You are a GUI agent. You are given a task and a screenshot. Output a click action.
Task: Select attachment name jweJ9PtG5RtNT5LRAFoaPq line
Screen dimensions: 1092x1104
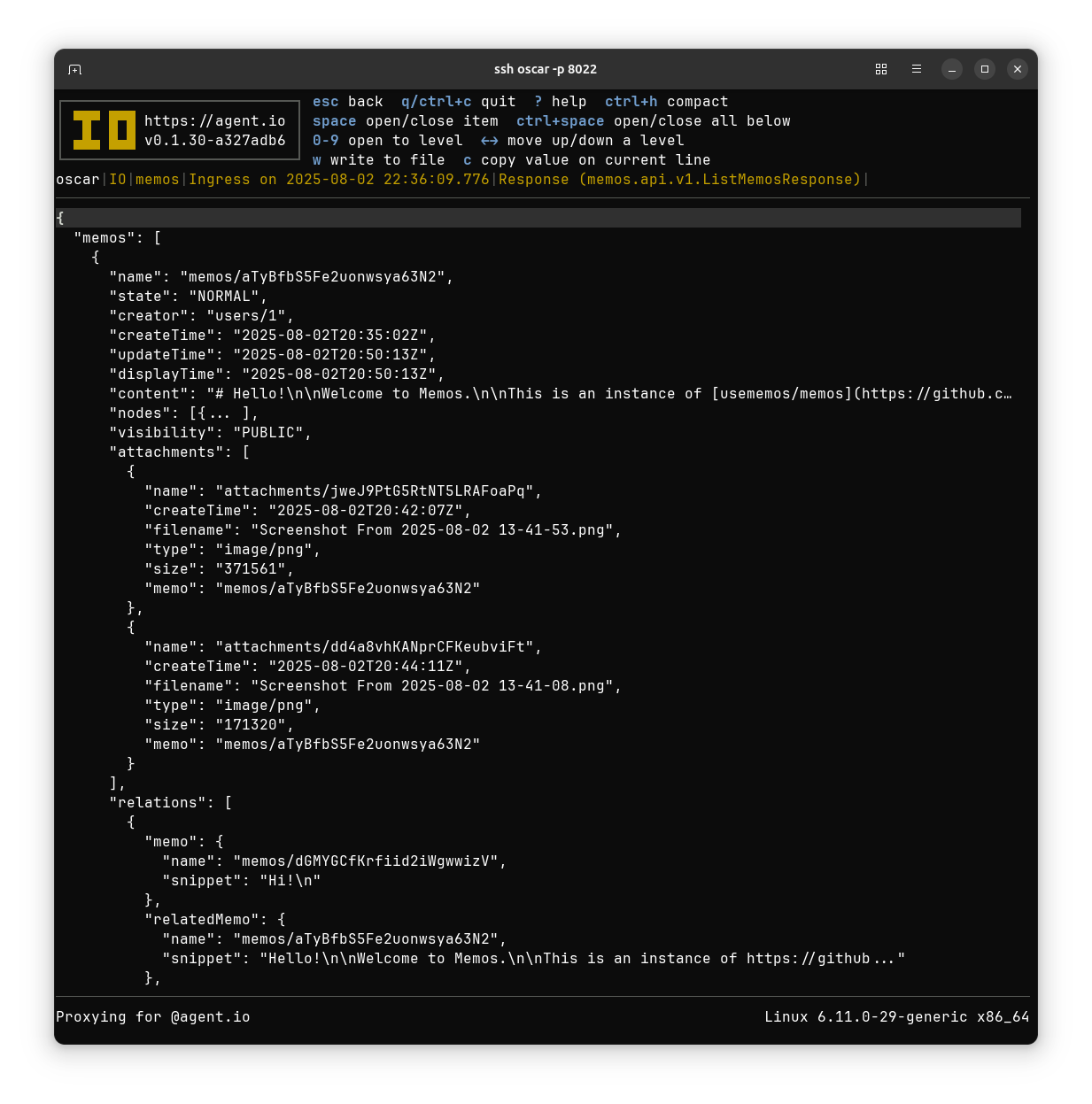pyautogui.click(x=344, y=491)
